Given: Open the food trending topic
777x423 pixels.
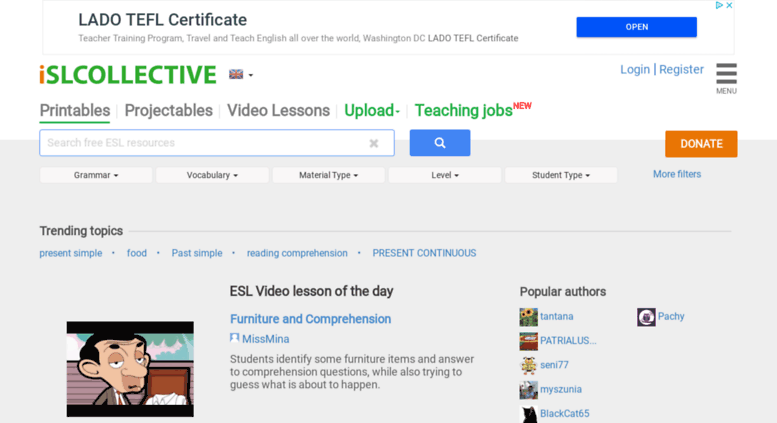Looking at the screenshot, I should point(137,253).
